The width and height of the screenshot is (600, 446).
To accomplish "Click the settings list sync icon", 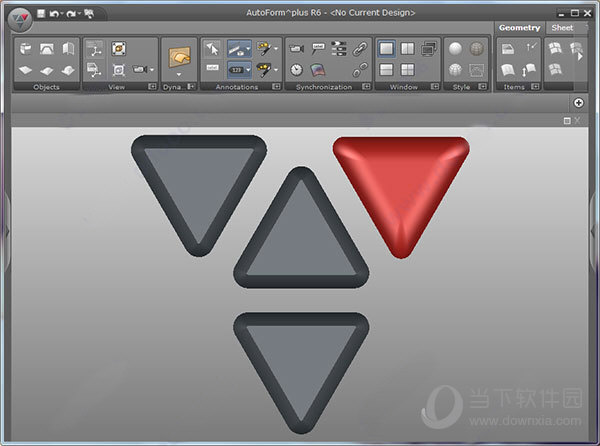I will pyautogui.click(x=339, y=49).
